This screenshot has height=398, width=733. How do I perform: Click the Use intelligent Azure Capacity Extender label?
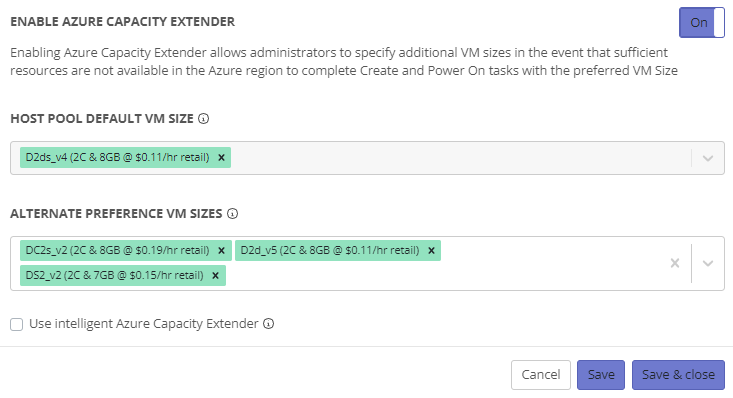(144, 324)
